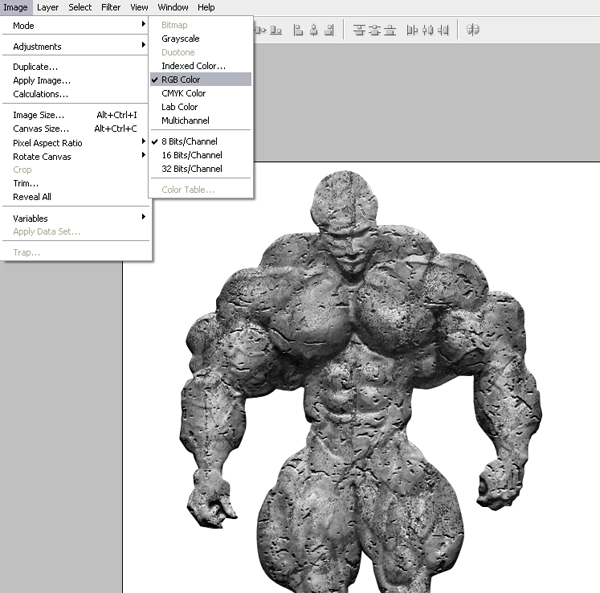This screenshot has width=600, height=593.
Task: Click the greyed-out Crop entry
Action: (x=76, y=169)
